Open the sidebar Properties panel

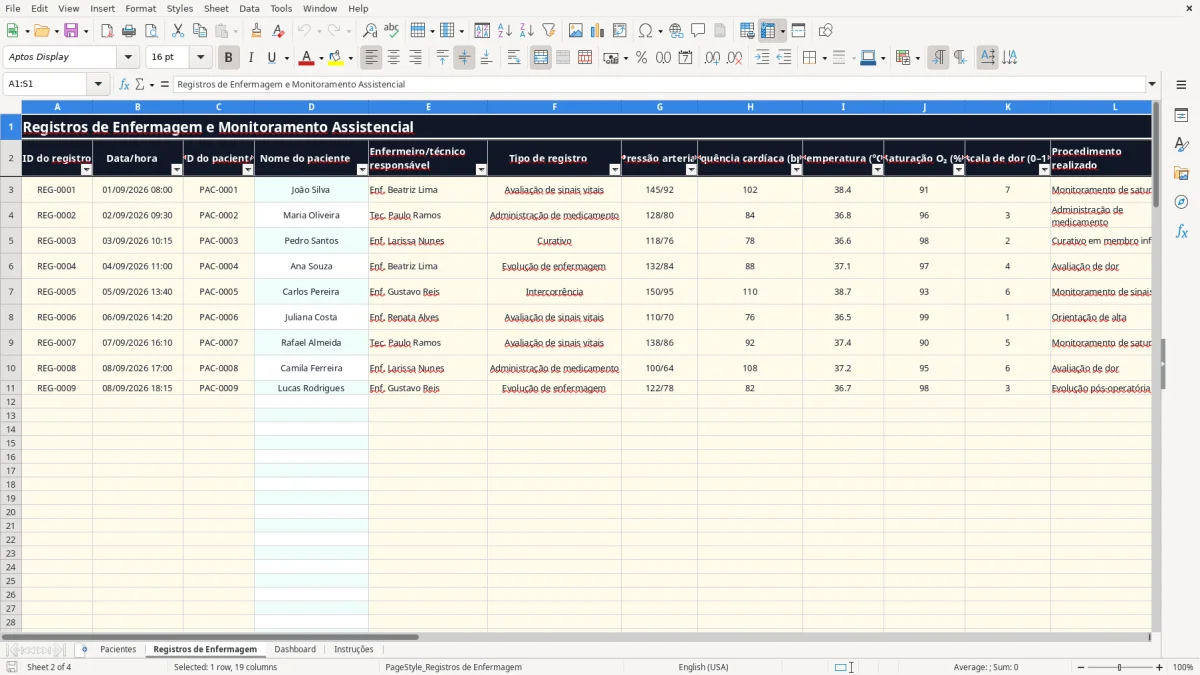[1181, 116]
